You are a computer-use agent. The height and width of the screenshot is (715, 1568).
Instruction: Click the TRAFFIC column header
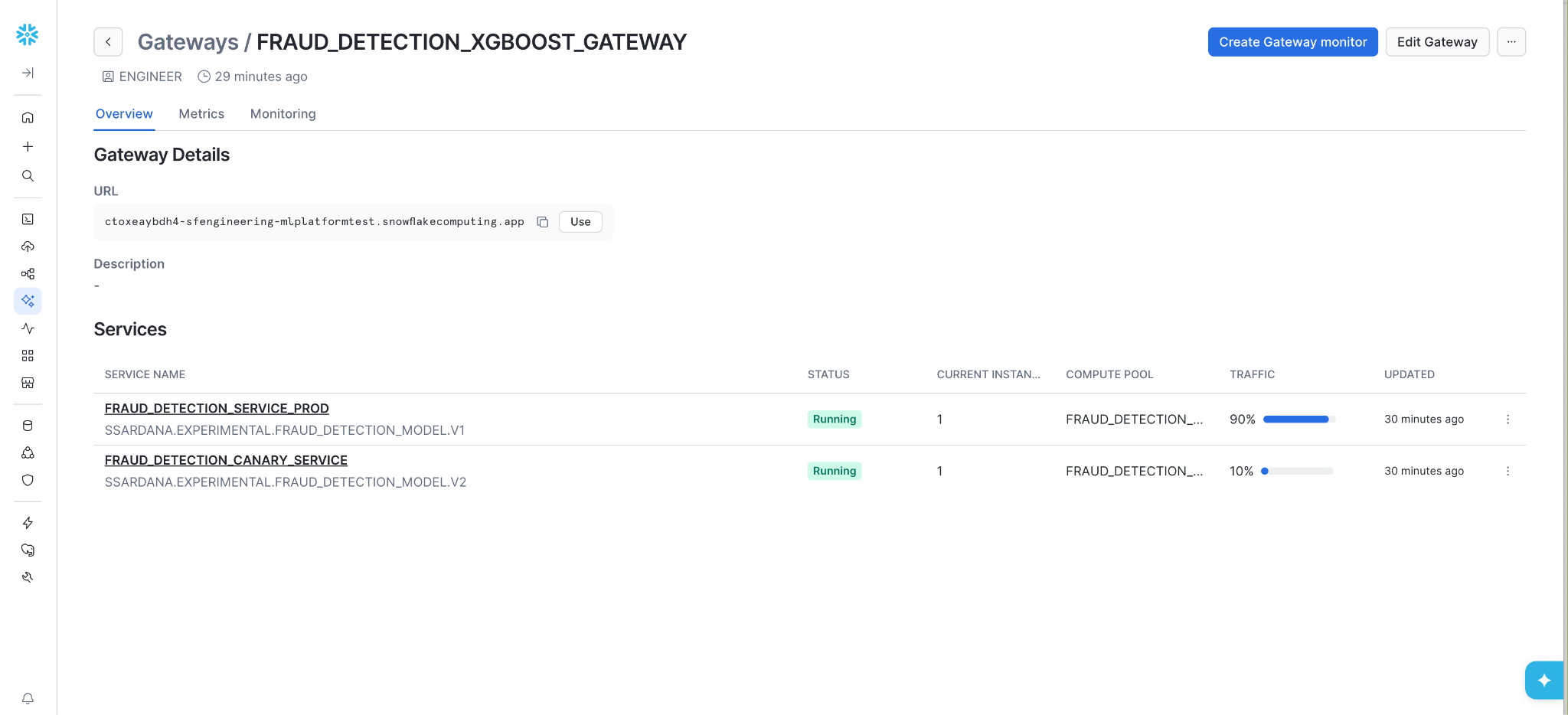pos(1252,374)
